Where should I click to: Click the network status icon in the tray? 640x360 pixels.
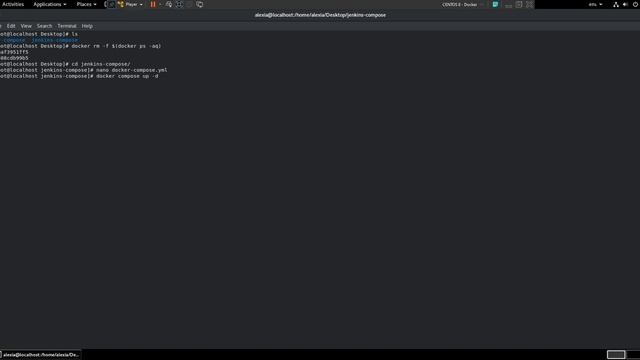coord(616,4)
